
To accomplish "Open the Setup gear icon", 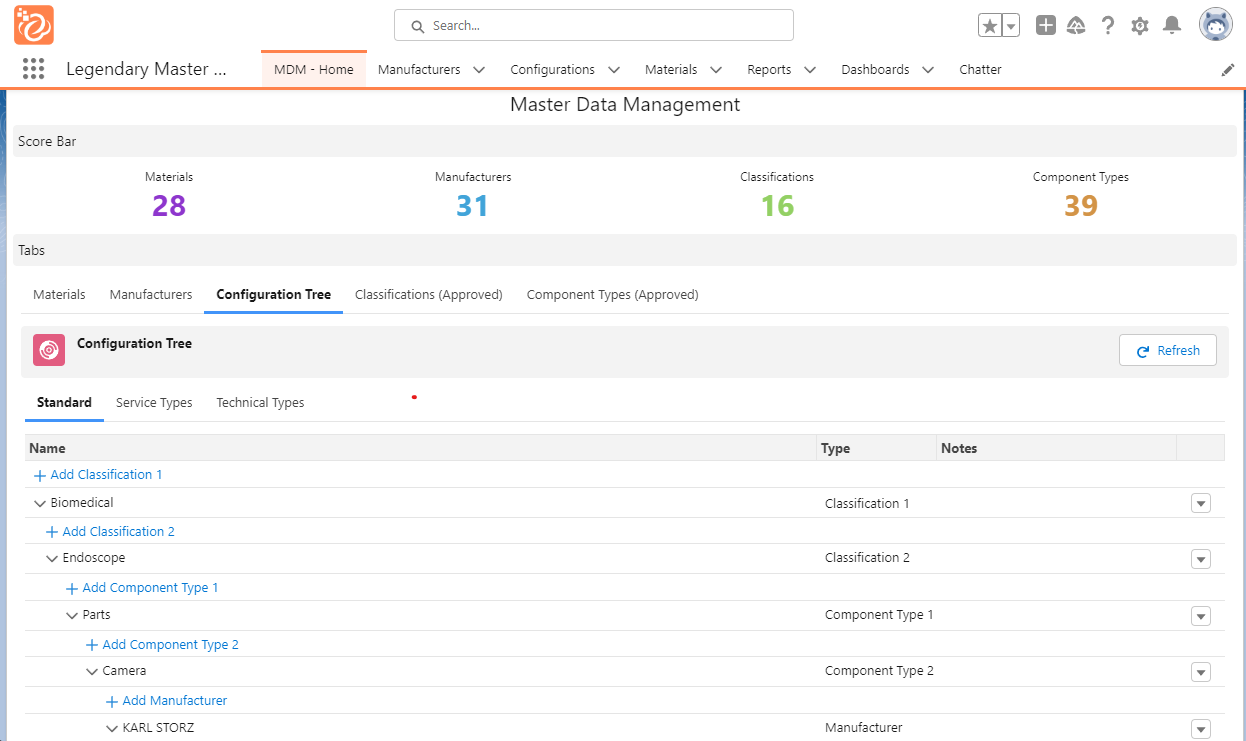I will tap(1140, 26).
